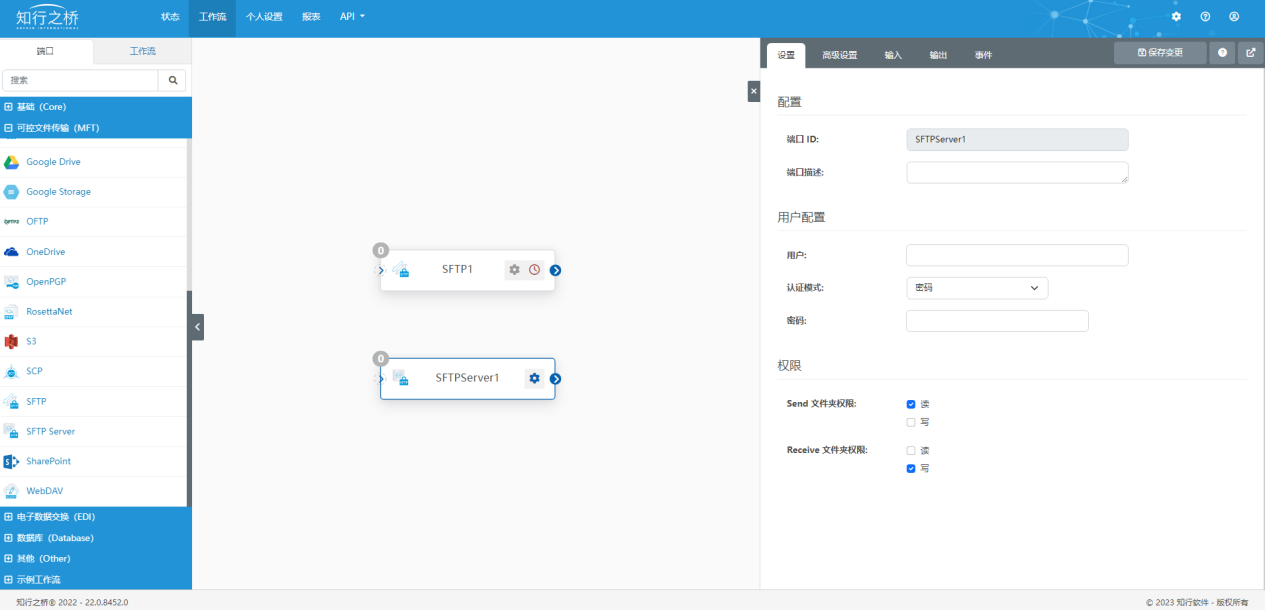This screenshot has width=1265, height=610.
Task: Click the OpenPGP connector icon
Action: click(12, 282)
